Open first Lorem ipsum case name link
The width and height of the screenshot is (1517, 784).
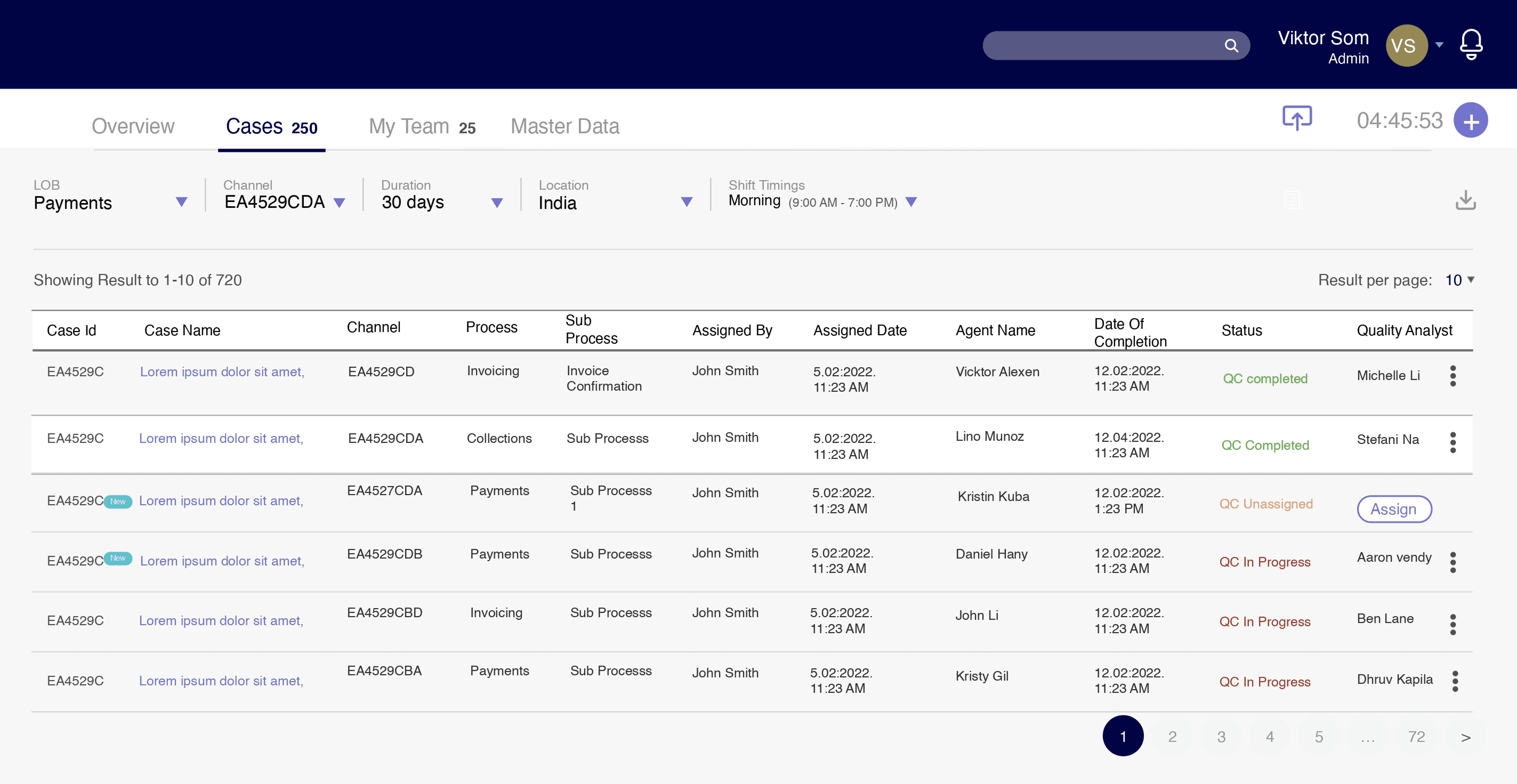click(x=222, y=371)
